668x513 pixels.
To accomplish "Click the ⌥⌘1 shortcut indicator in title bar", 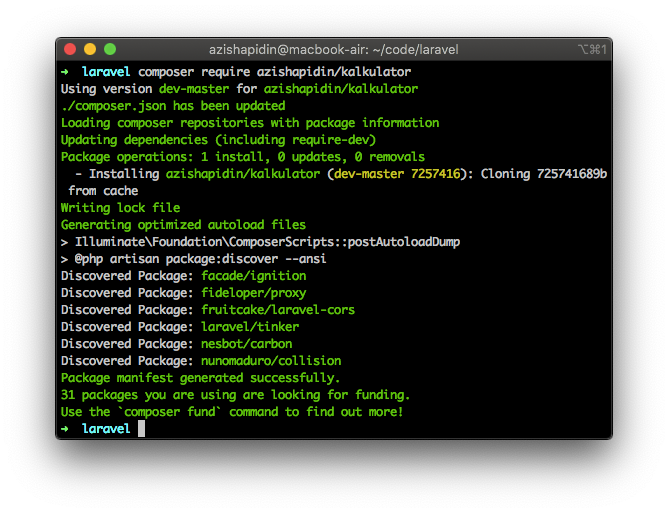I will [x=591, y=49].
